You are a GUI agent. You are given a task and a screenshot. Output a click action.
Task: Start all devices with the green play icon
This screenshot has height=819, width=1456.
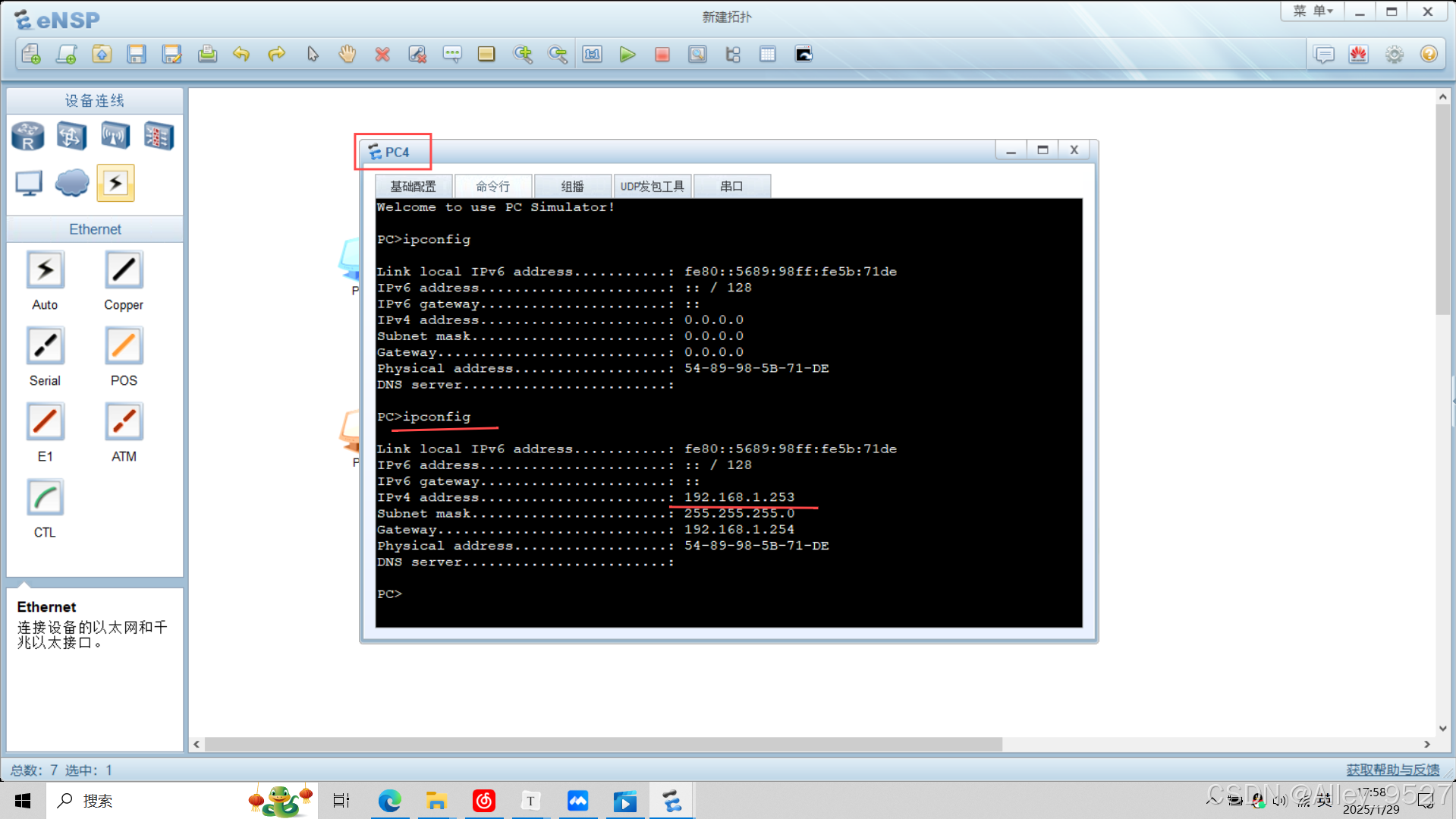coord(627,54)
